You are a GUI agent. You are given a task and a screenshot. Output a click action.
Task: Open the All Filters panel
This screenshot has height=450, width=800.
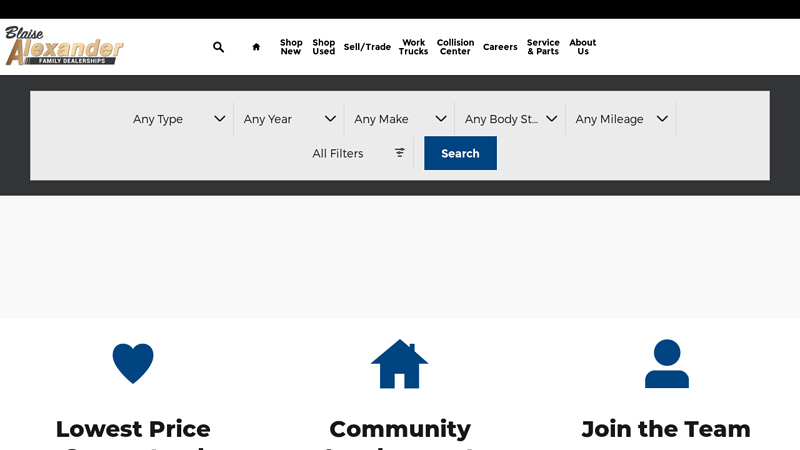(x=358, y=153)
